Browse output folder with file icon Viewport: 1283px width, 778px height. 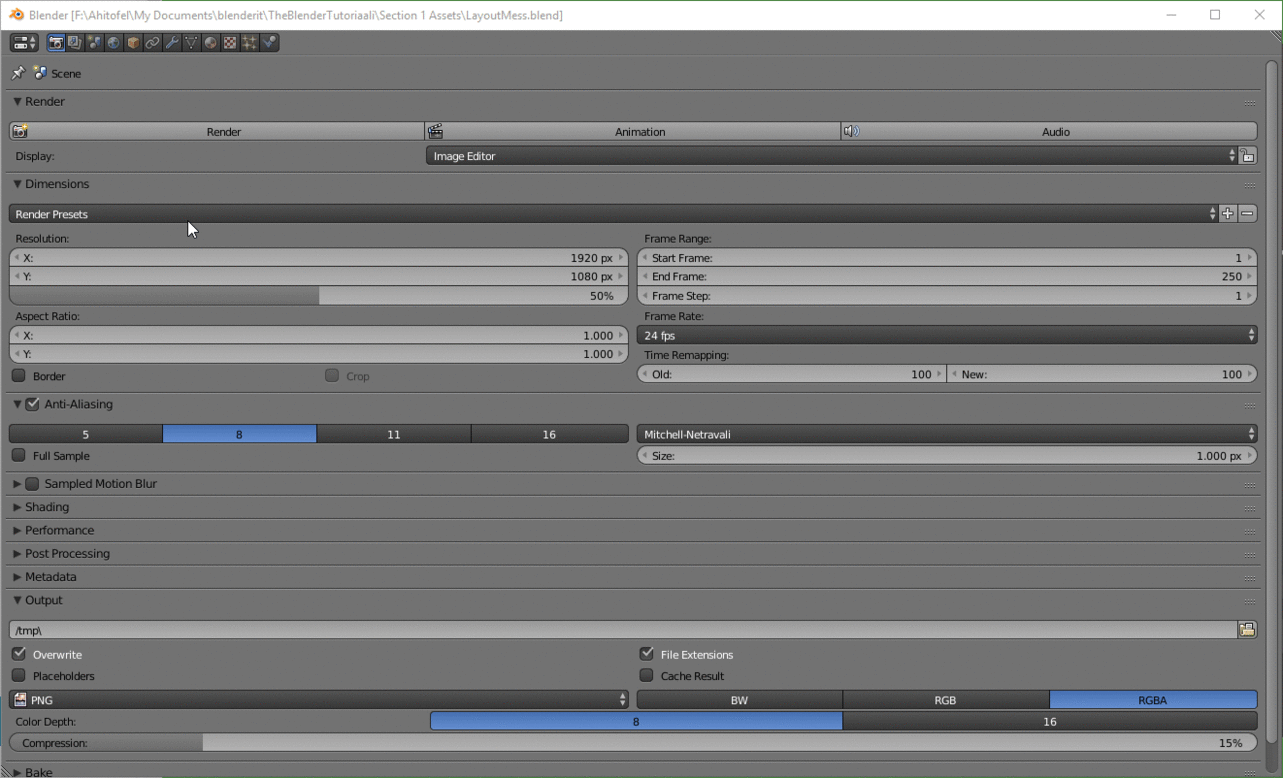pyautogui.click(x=1247, y=630)
